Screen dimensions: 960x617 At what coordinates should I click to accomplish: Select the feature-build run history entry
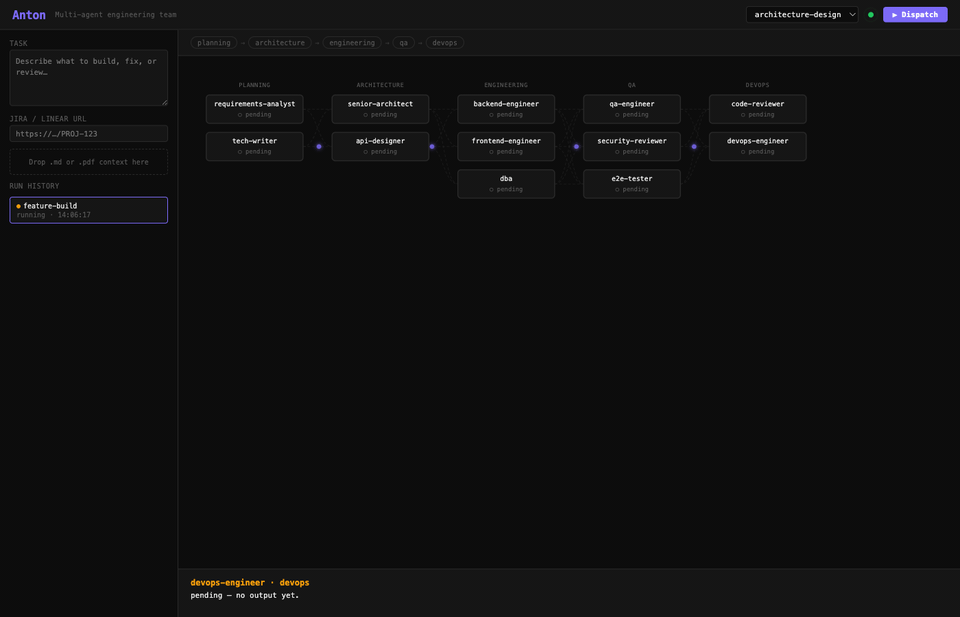89,210
